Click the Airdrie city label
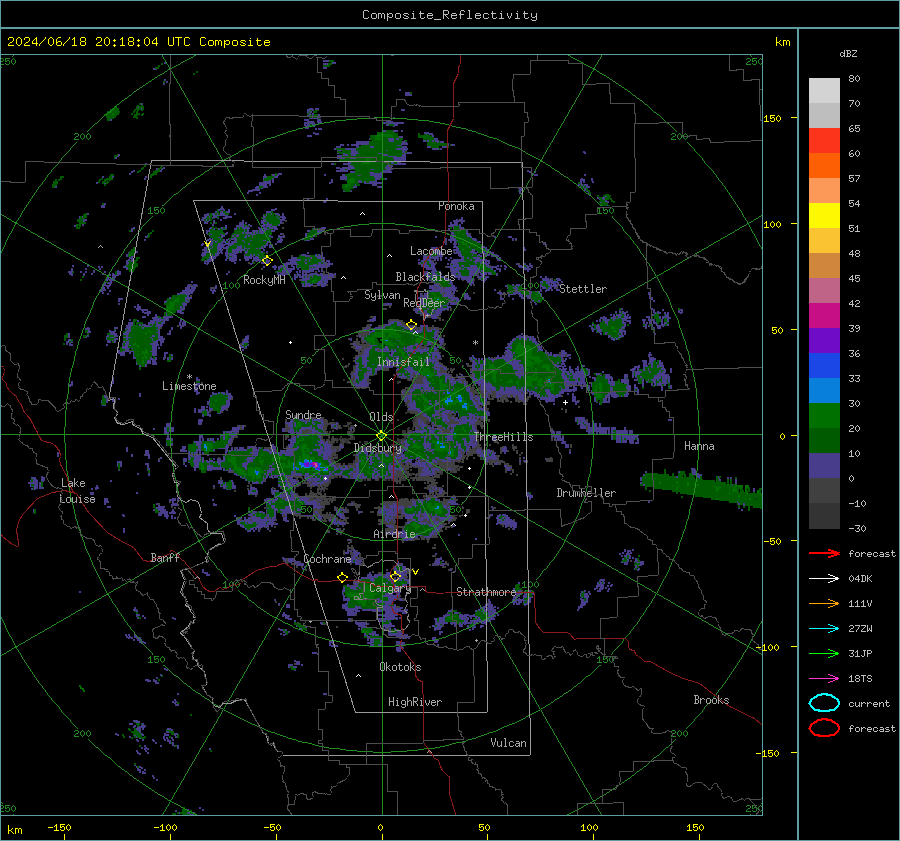The image size is (900, 841). coord(394,534)
